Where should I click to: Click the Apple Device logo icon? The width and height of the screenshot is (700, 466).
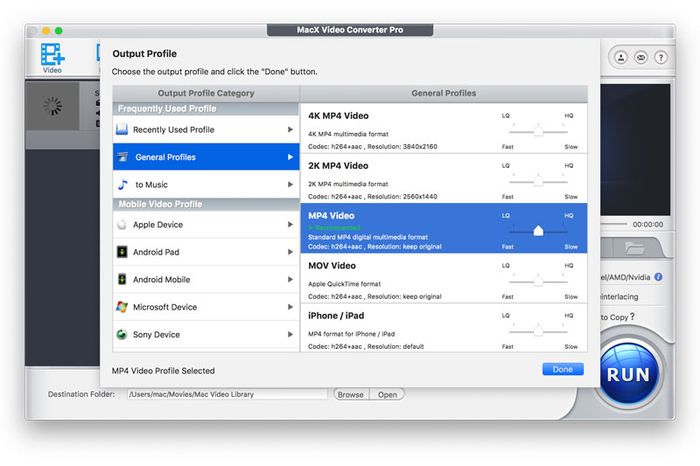[122, 225]
